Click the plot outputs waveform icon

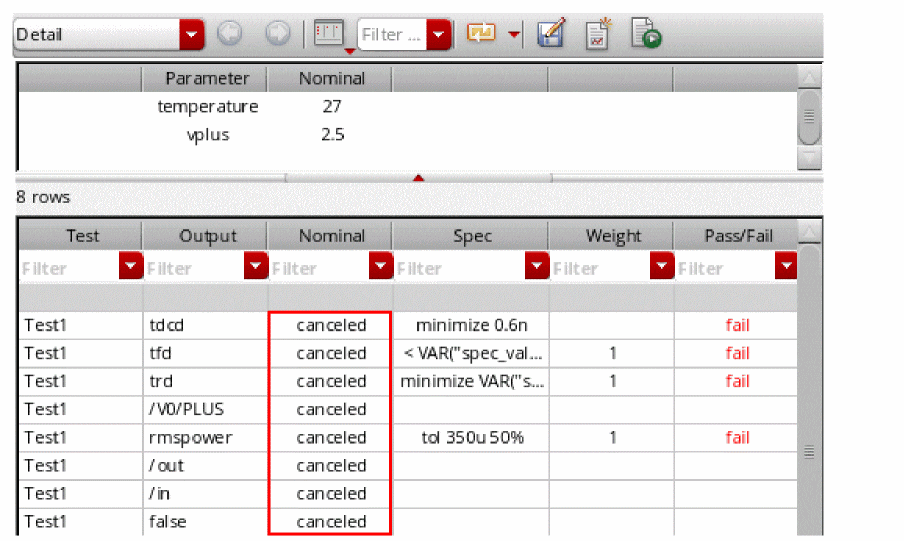[x=481, y=33]
